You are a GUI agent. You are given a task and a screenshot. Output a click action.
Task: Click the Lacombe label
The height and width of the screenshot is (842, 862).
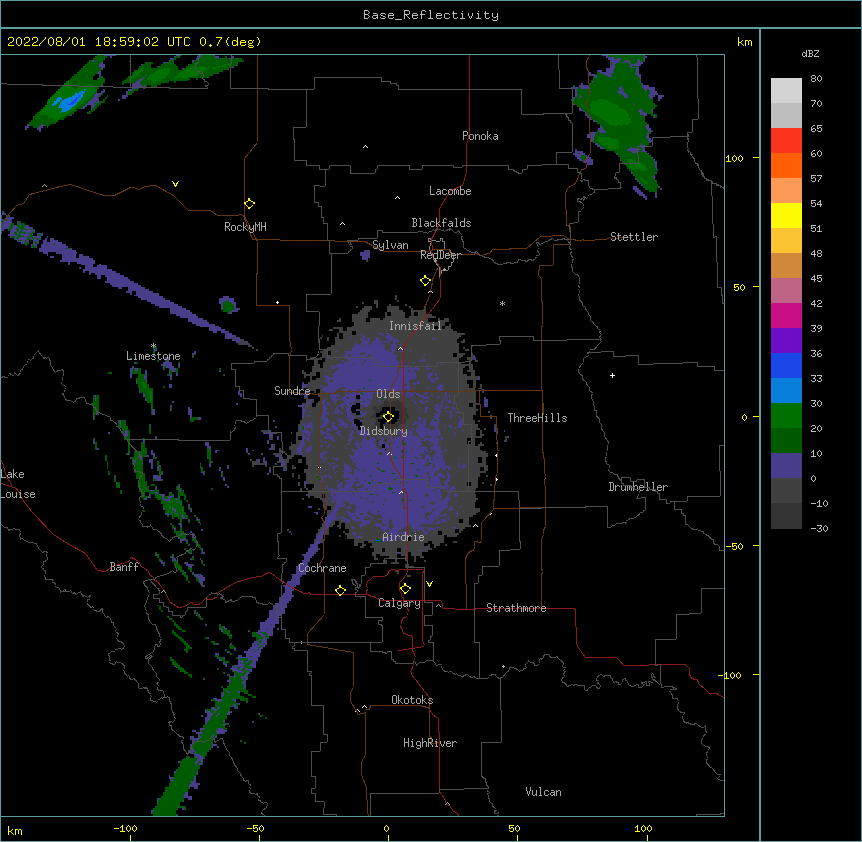coord(450,191)
